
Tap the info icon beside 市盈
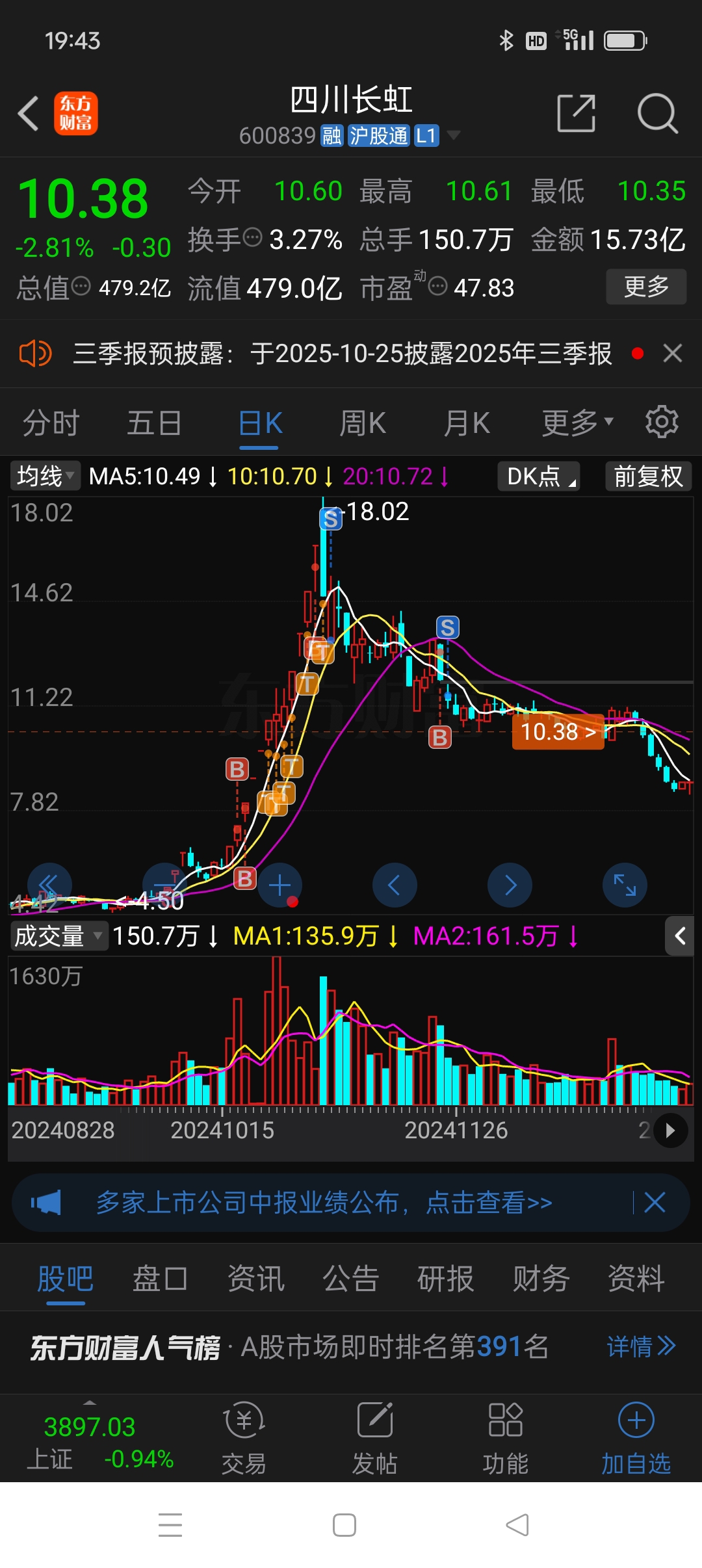438,286
